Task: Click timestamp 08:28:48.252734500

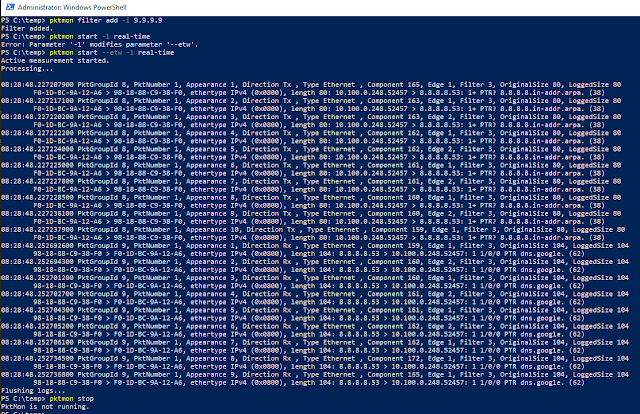Action: [x=37, y=359]
